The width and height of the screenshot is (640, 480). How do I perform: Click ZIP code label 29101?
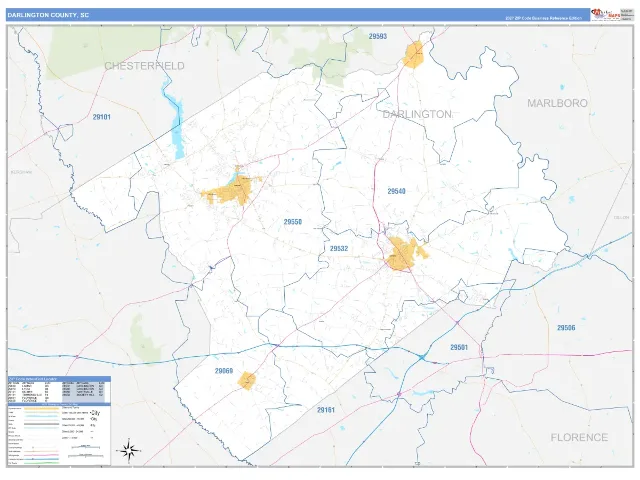[102, 117]
